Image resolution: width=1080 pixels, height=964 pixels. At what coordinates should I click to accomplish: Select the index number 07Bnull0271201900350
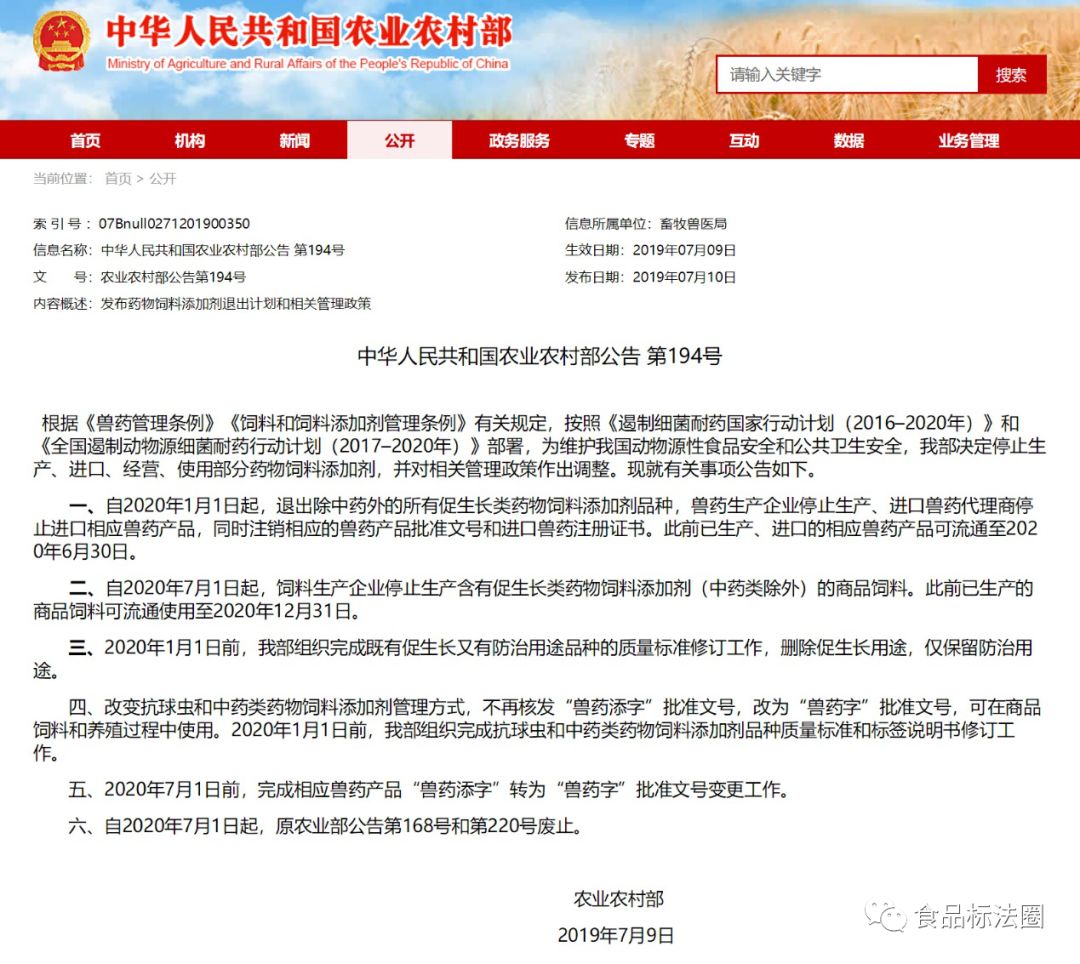point(174,223)
